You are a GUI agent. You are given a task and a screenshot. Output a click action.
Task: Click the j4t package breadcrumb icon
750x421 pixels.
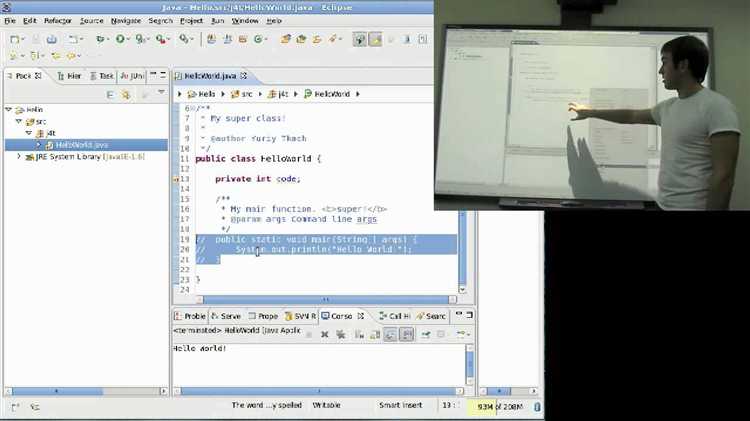(x=272, y=94)
